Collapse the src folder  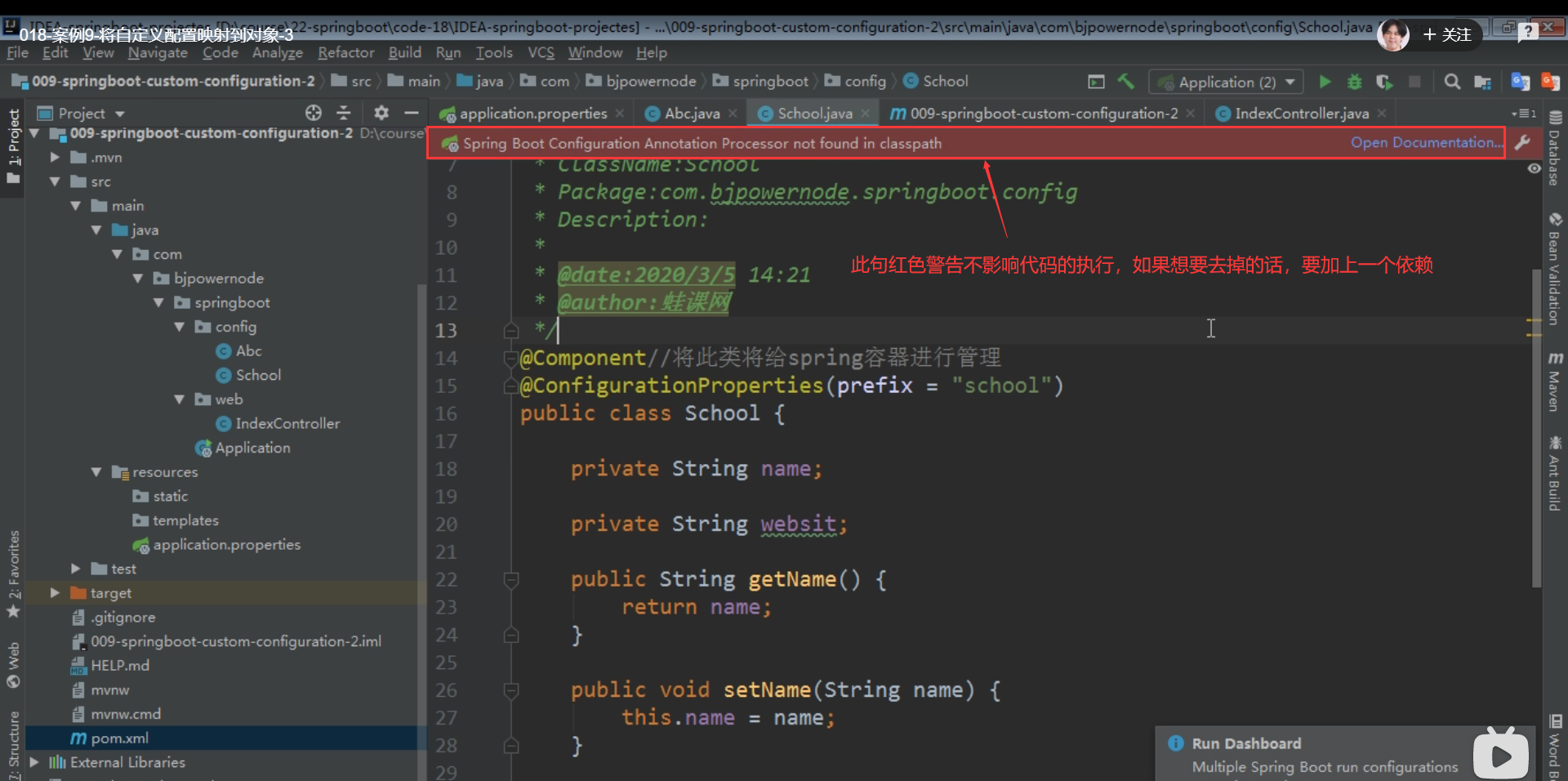[x=55, y=181]
